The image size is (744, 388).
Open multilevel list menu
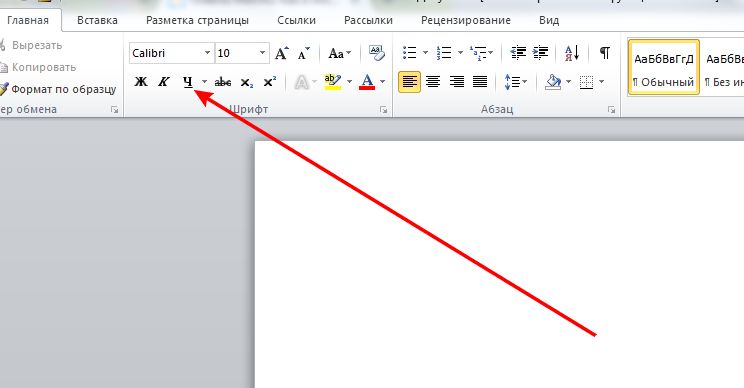click(x=481, y=53)
